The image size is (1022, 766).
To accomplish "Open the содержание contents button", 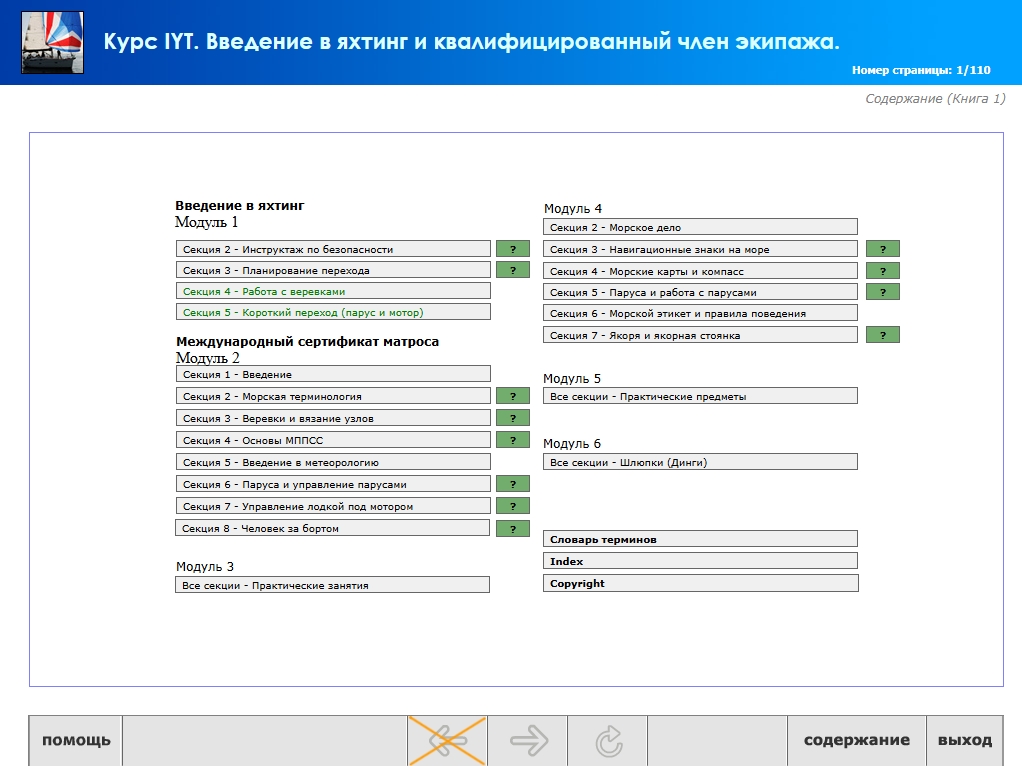I will [856, 741].
